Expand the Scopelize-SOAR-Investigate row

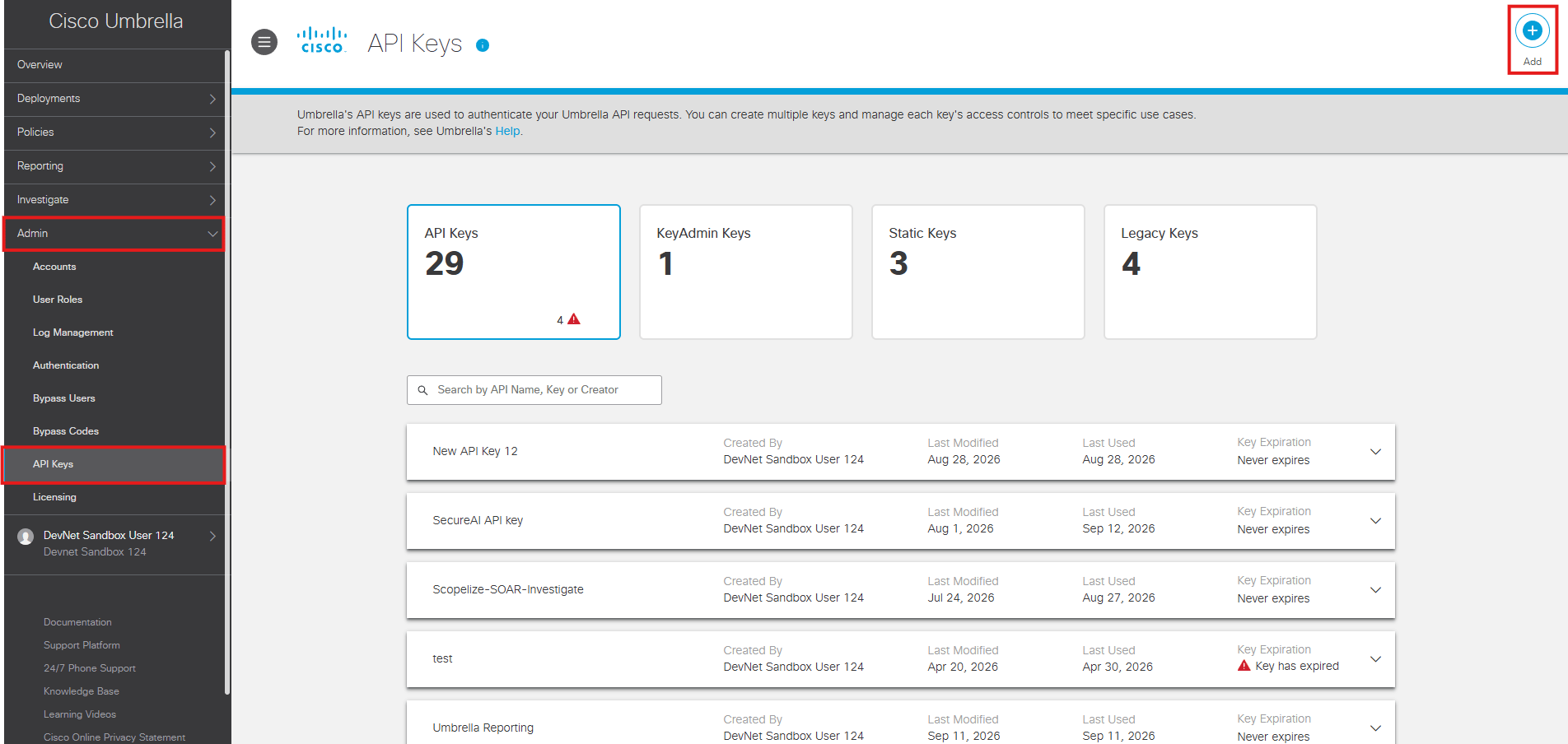tap(1375, 590)
